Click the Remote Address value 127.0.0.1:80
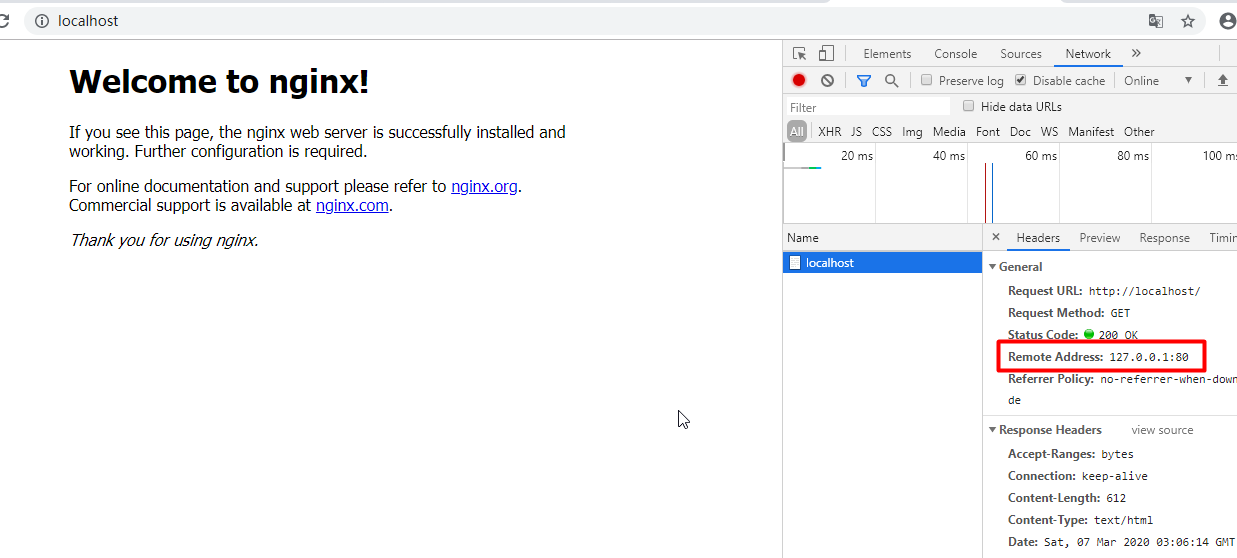The height and width of the screenshot is (558, 1237). coord(1148,357)
